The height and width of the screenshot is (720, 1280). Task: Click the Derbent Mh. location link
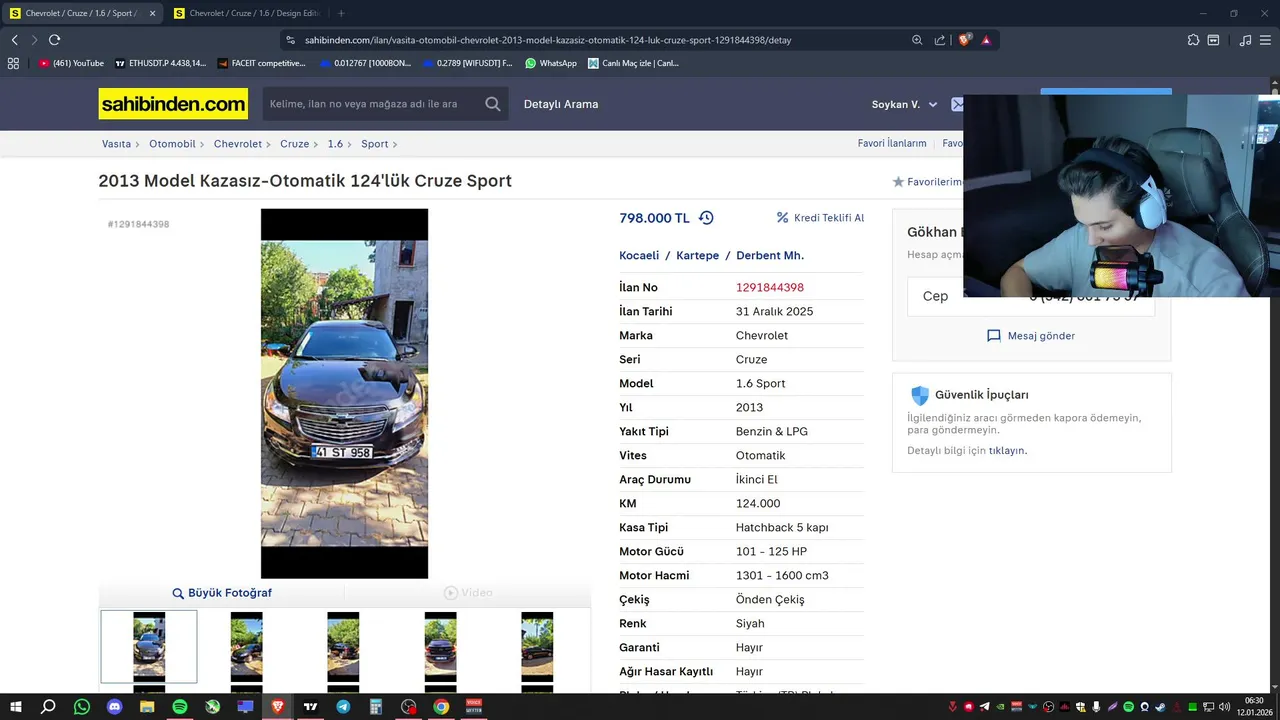tap(770, 256)
